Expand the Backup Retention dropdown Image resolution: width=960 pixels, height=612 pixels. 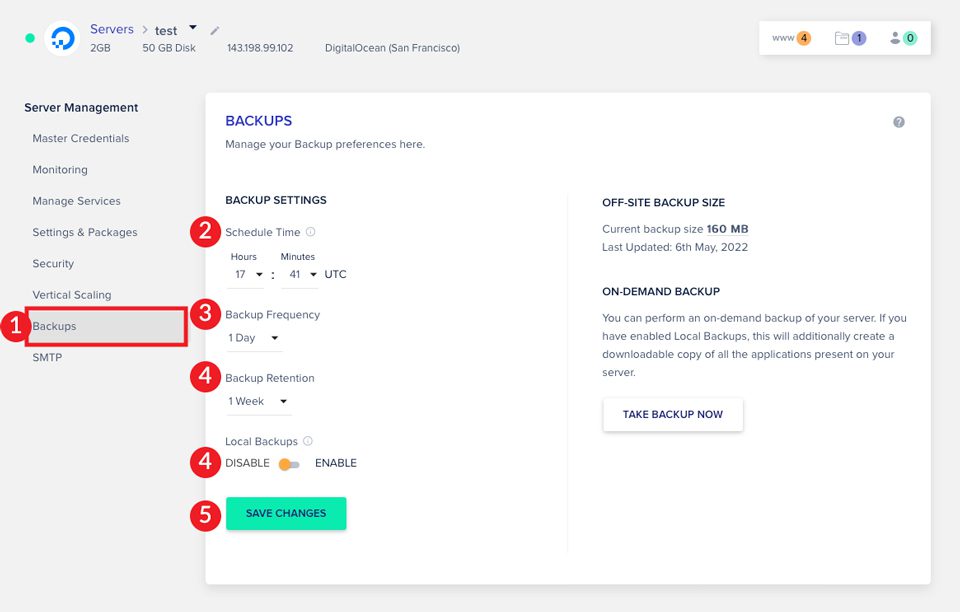point(258,401)
